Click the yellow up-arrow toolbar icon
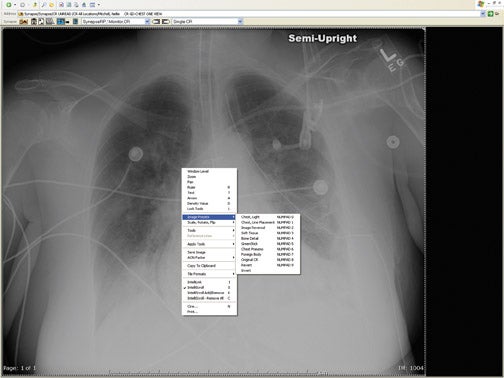Screen dimensions: 504x378 click(x=35, y=5)
